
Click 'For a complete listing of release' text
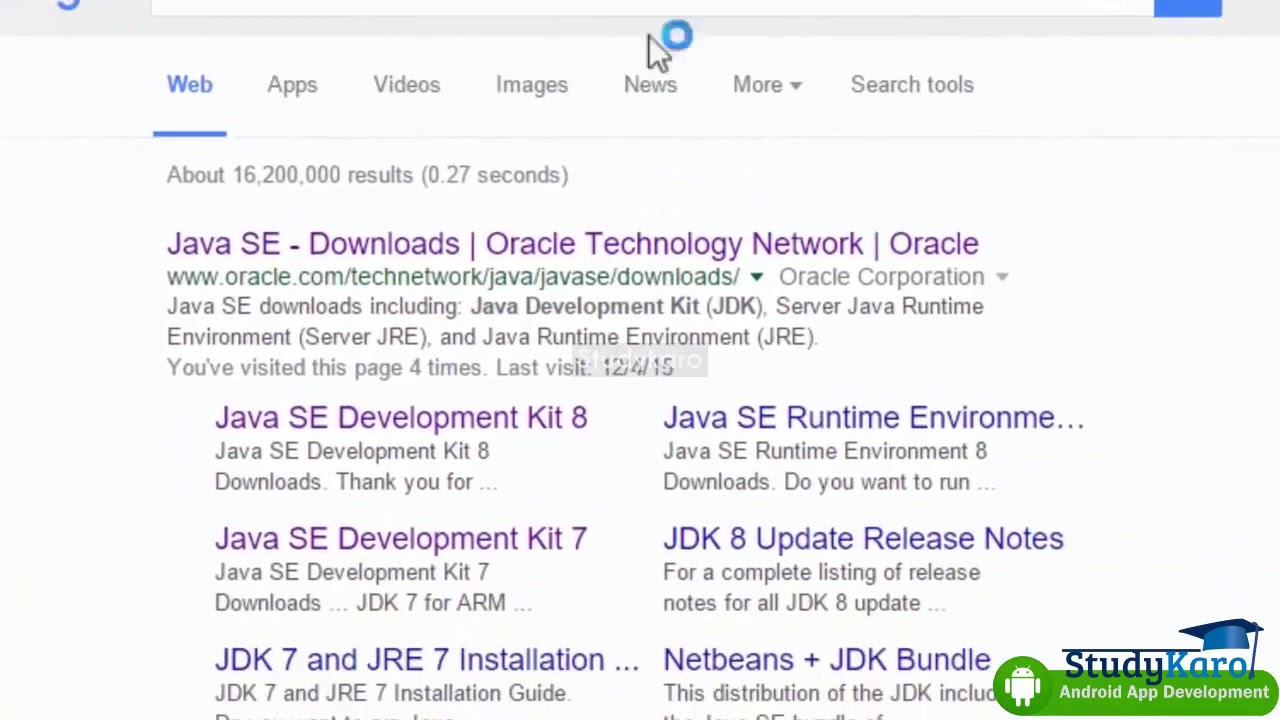coord(821,573)
